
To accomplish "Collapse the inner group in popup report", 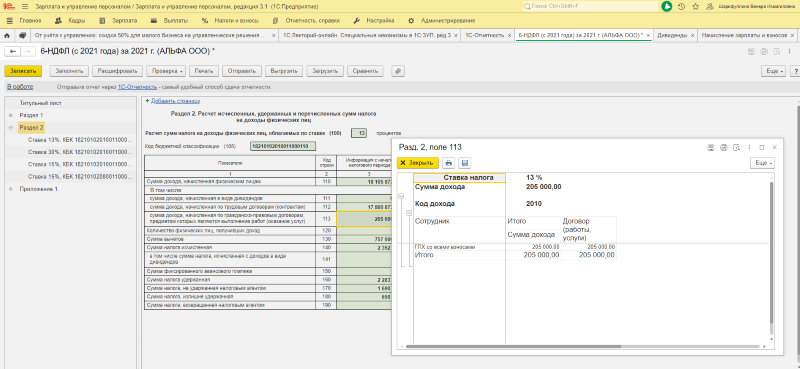I will 409,213.
